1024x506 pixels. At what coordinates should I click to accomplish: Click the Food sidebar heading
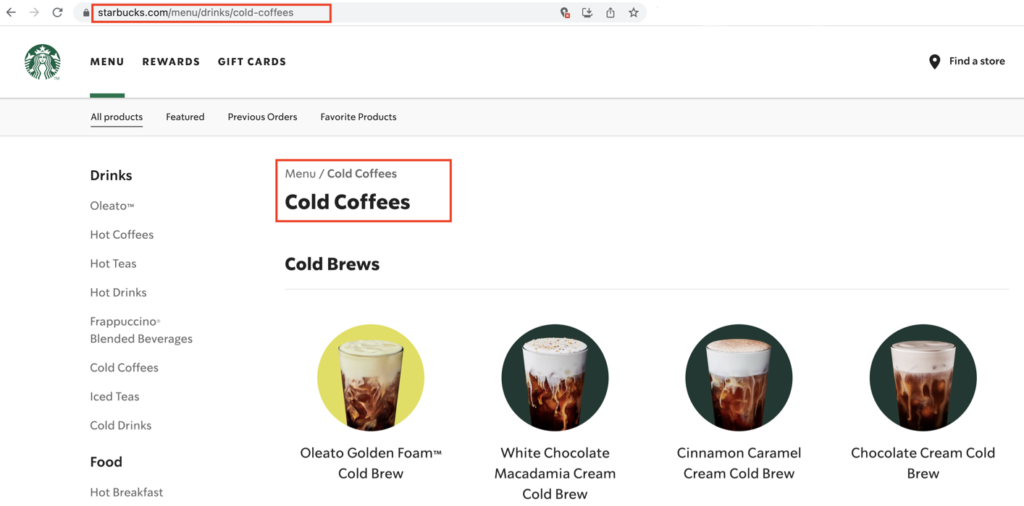click(106, 462)
